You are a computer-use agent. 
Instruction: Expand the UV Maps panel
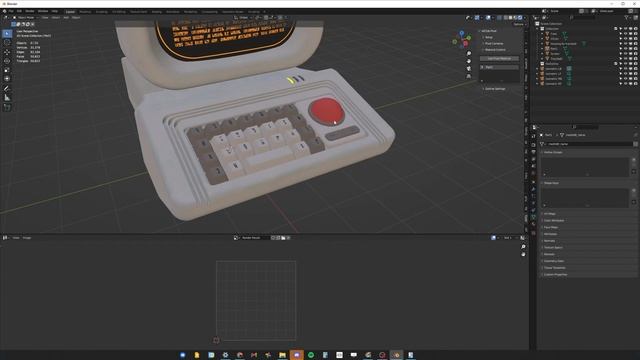click(550, 213)
